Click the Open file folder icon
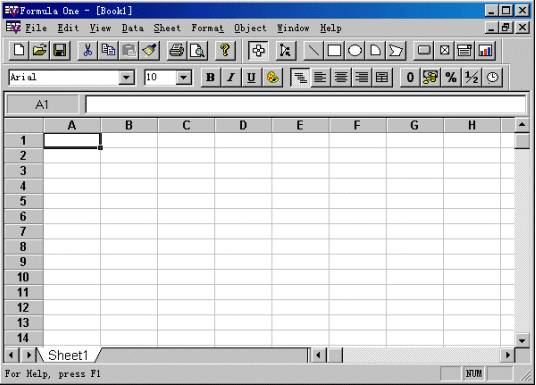The height and width of the screenshot is (385, 536). [40, 51]
